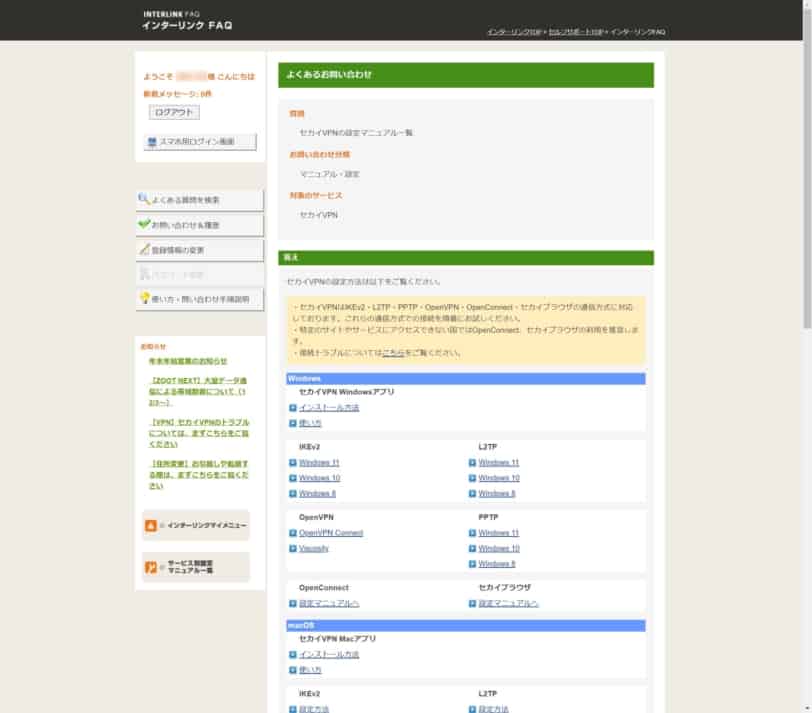Open the 年末年始営業のお知らせ news link
This screenshot has height=713, width=812.
pyautogui.click(x=188, y=361)
